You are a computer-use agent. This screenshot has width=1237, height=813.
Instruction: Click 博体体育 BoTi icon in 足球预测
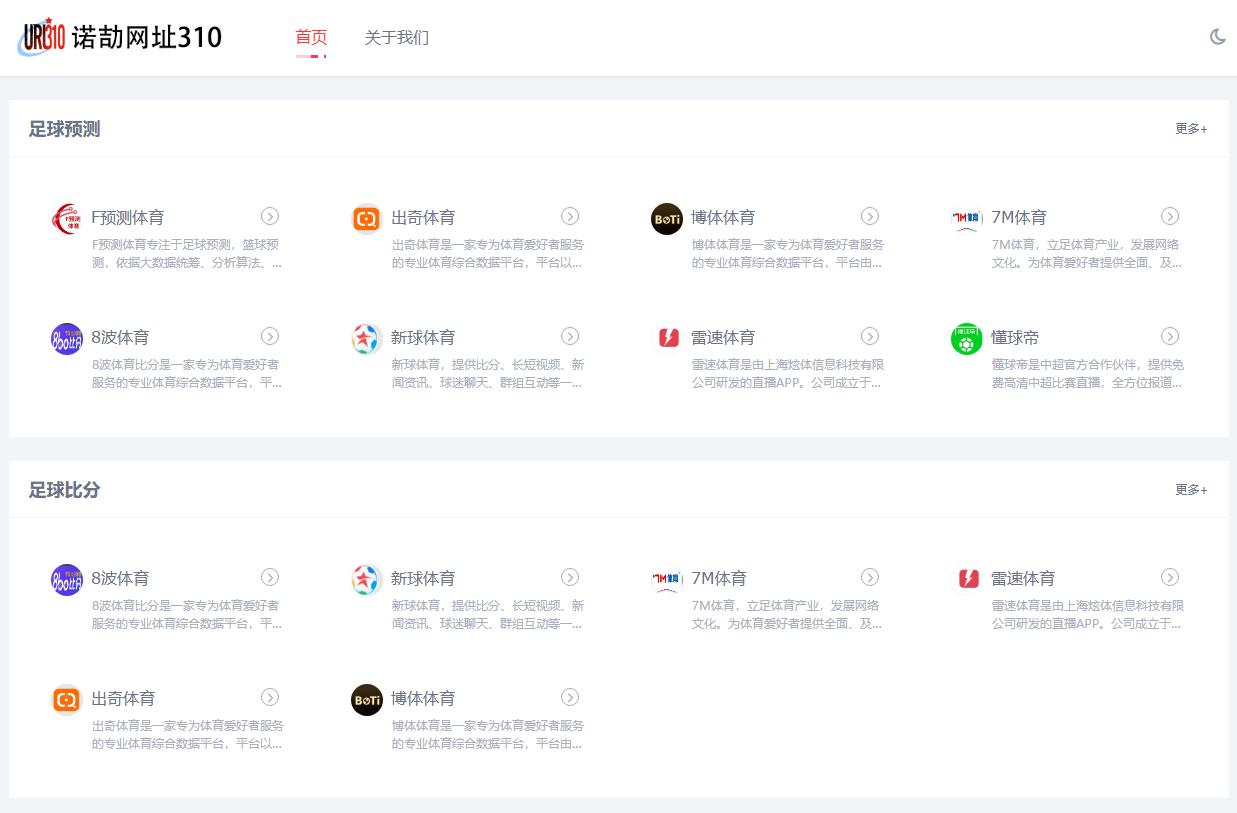667,219
